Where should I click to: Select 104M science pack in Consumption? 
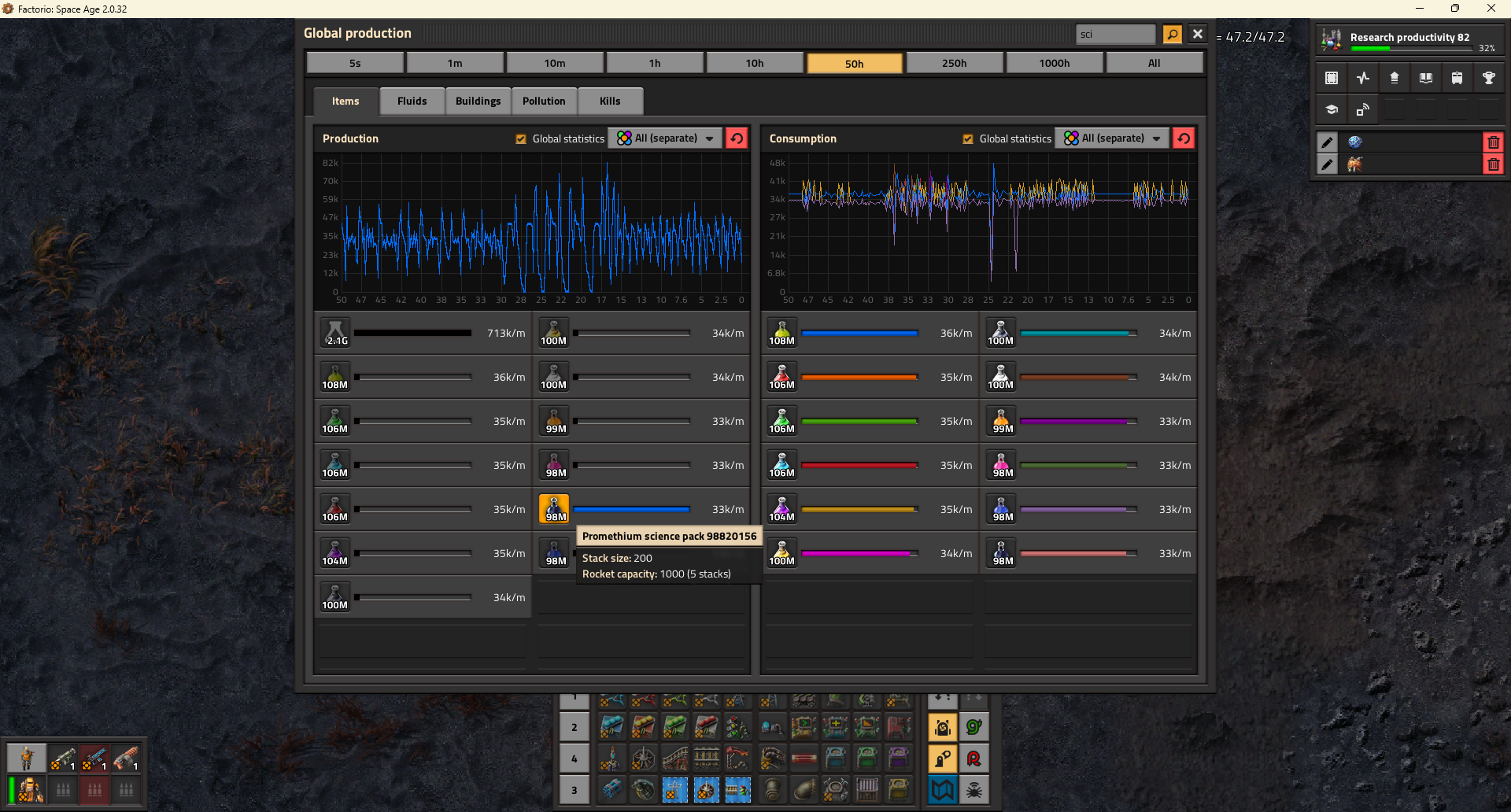782,509
